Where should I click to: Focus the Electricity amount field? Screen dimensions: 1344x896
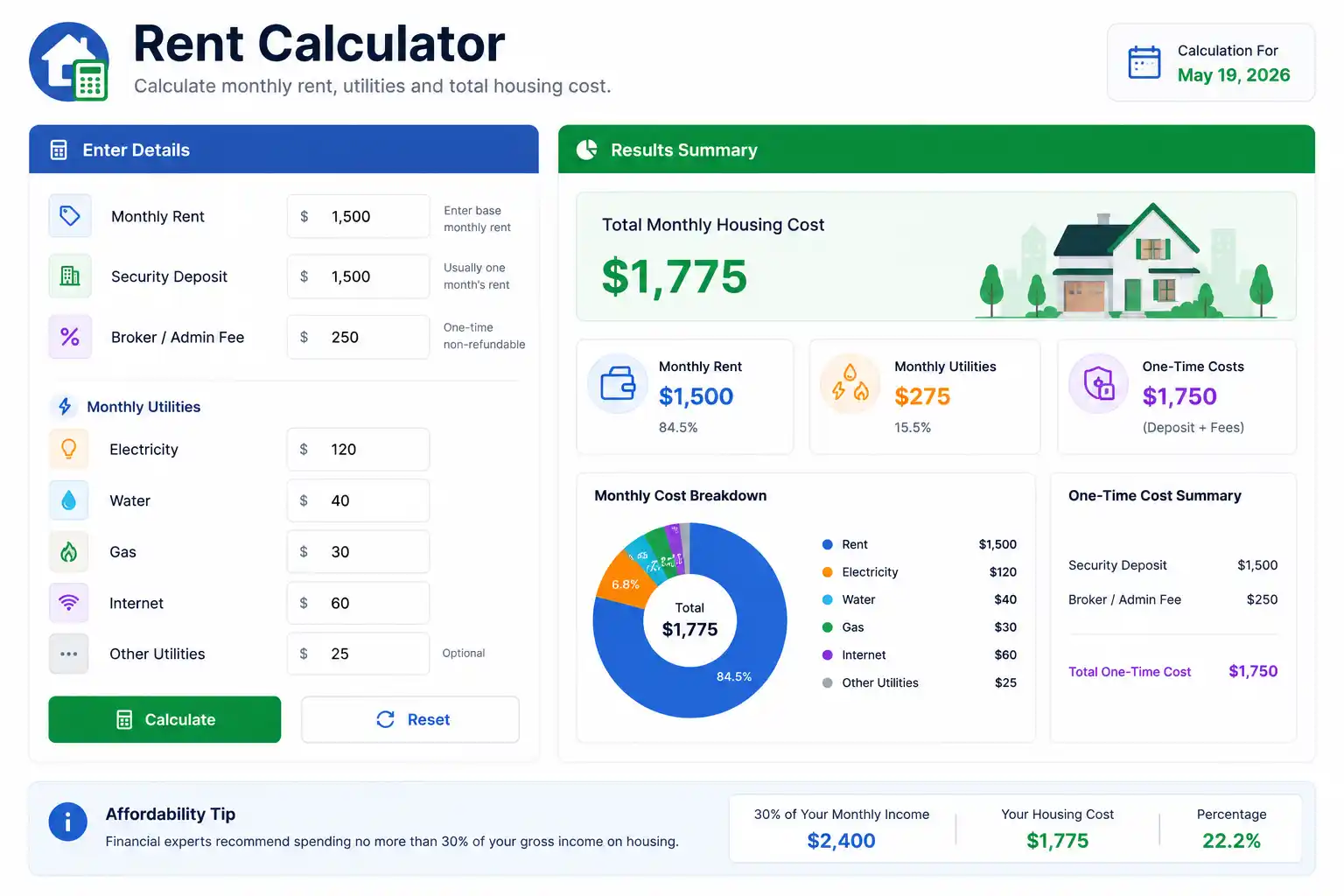pos(359,449)
